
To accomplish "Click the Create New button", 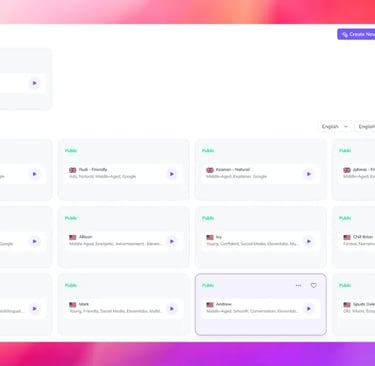I will point(356,34).
